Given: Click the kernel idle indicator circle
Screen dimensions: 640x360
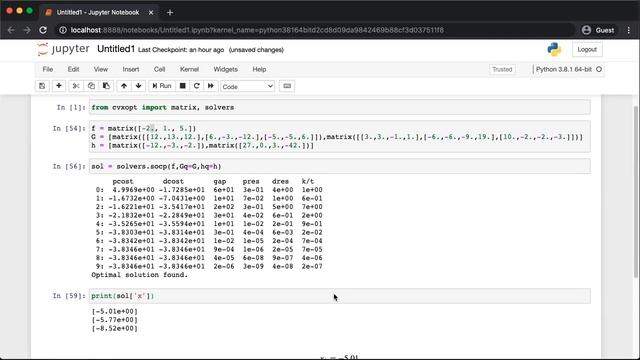Looking at the screenshot, I should 599,69.
